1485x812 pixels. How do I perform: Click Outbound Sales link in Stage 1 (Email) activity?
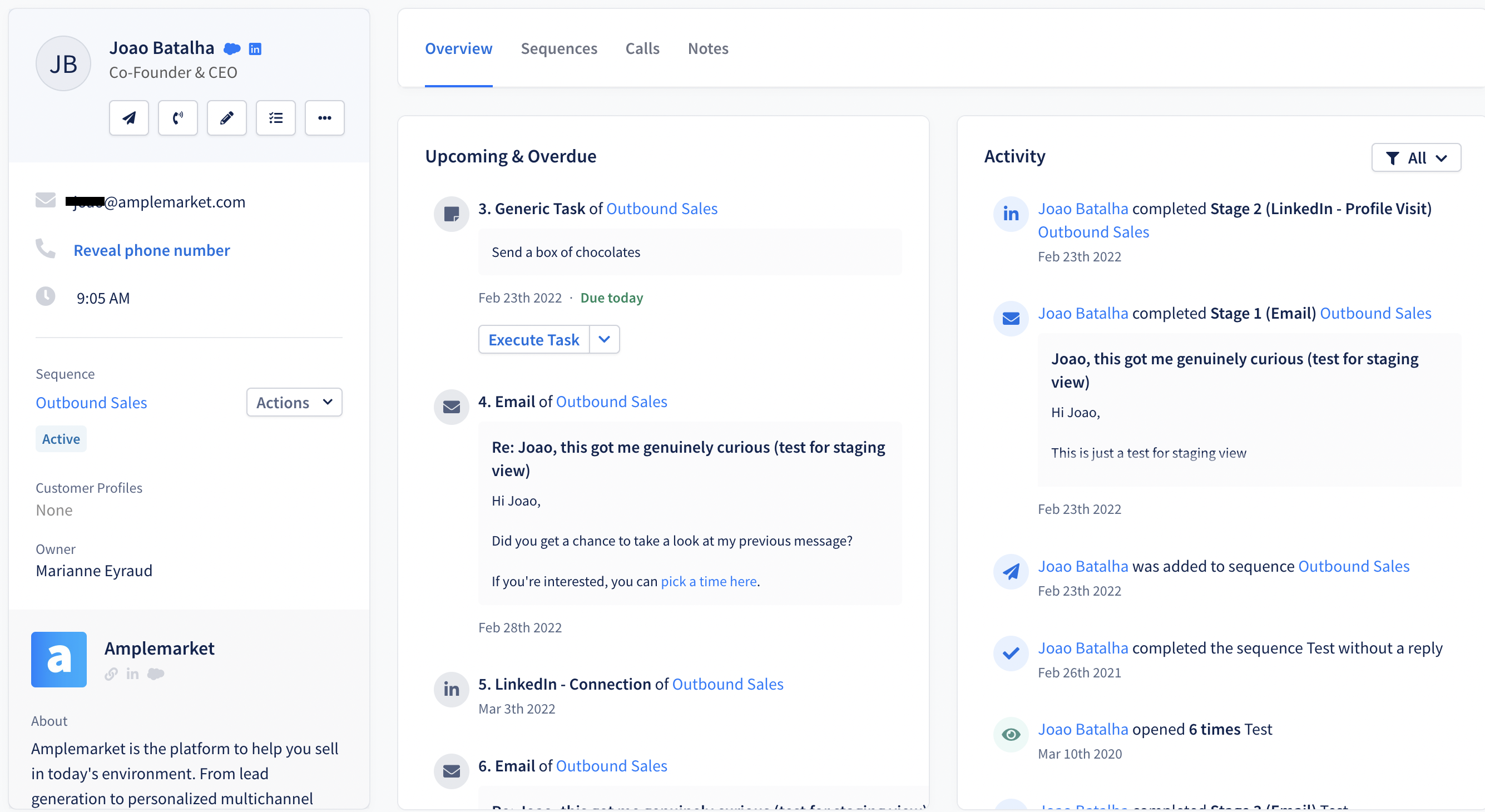(1375, 314)
